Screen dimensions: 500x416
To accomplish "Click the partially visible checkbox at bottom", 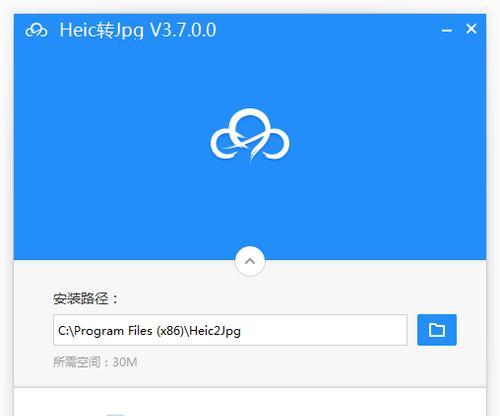I will coord(115,414).
